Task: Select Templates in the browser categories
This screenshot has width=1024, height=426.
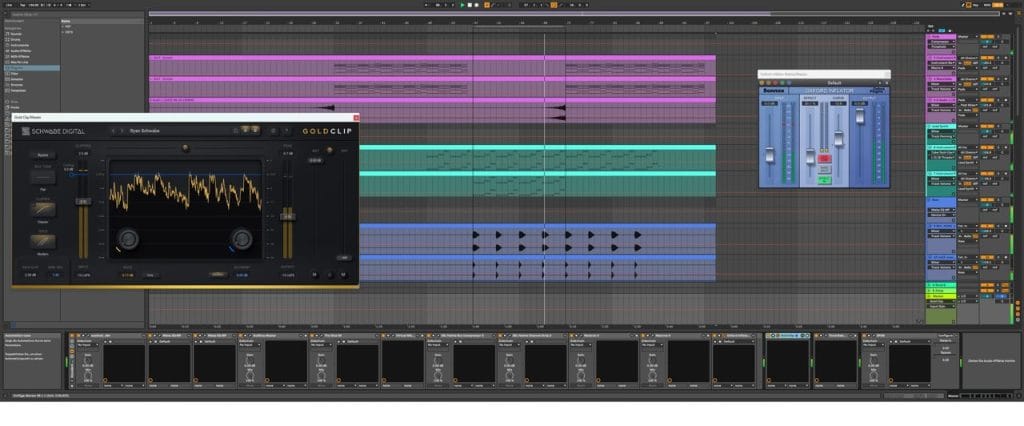Action: click(18, 91)
